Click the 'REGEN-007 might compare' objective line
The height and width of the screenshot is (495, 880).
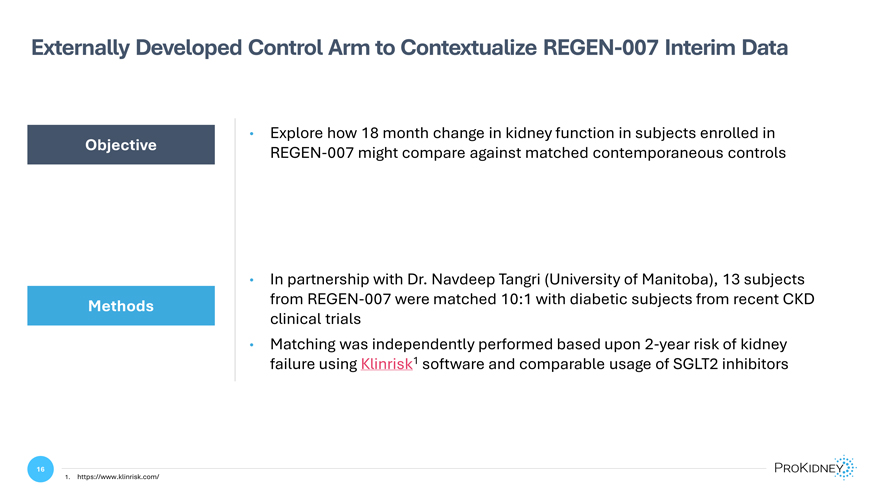[x=528, y=153]
